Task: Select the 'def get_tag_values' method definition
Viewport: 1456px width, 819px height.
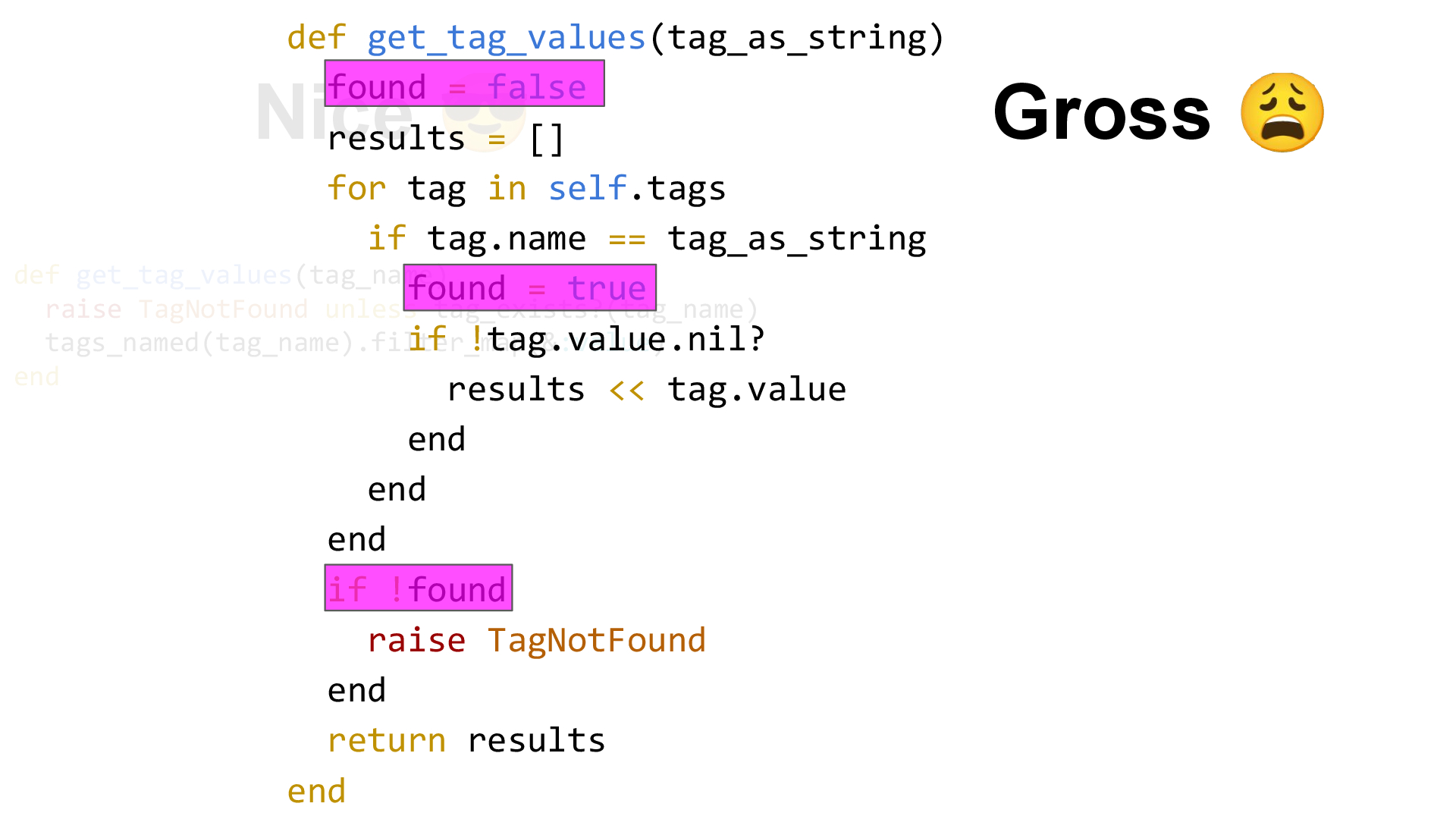Action: (x=614, y=36)
